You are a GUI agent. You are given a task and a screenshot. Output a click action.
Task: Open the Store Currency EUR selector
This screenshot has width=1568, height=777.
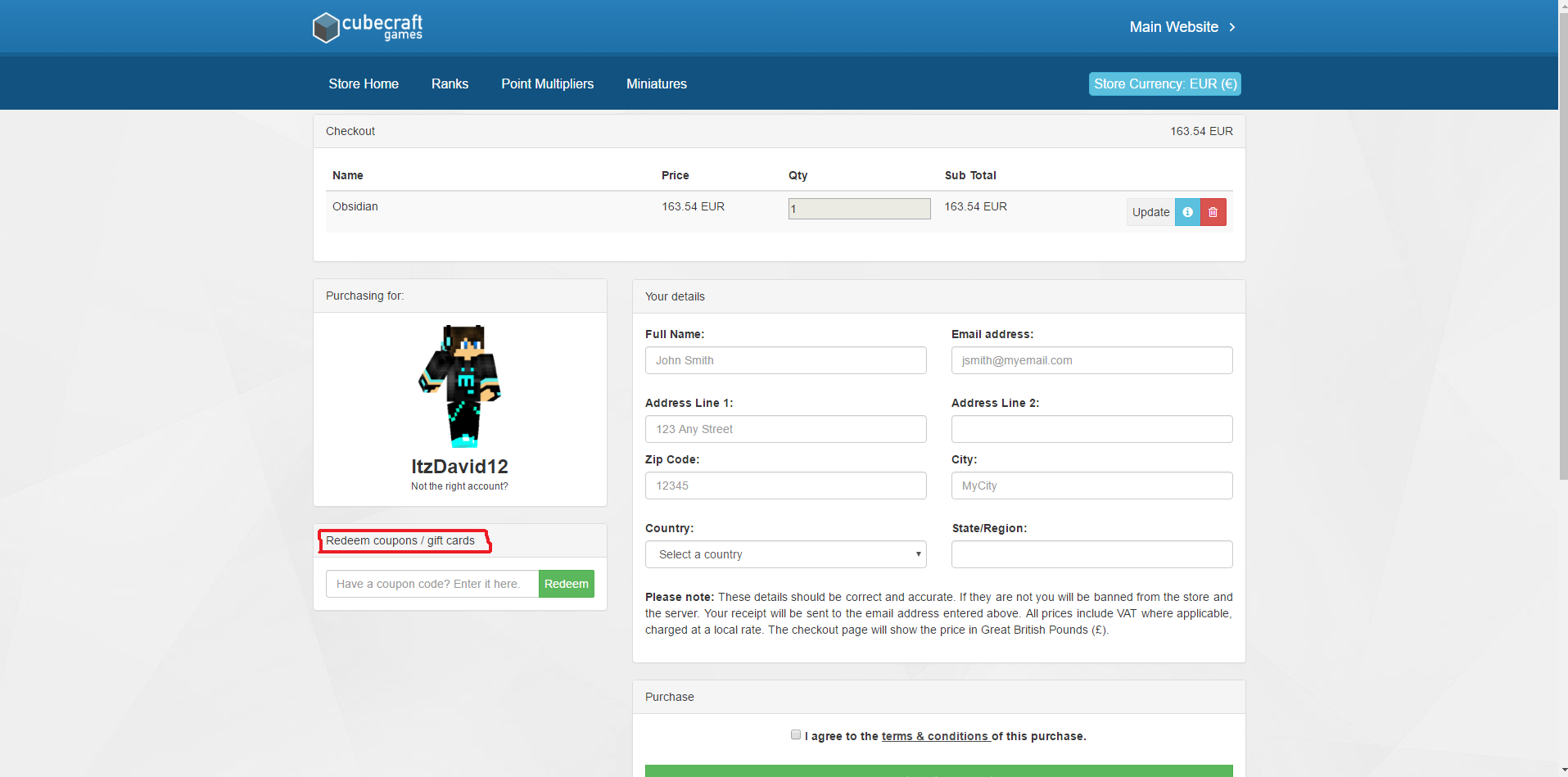1164,84
